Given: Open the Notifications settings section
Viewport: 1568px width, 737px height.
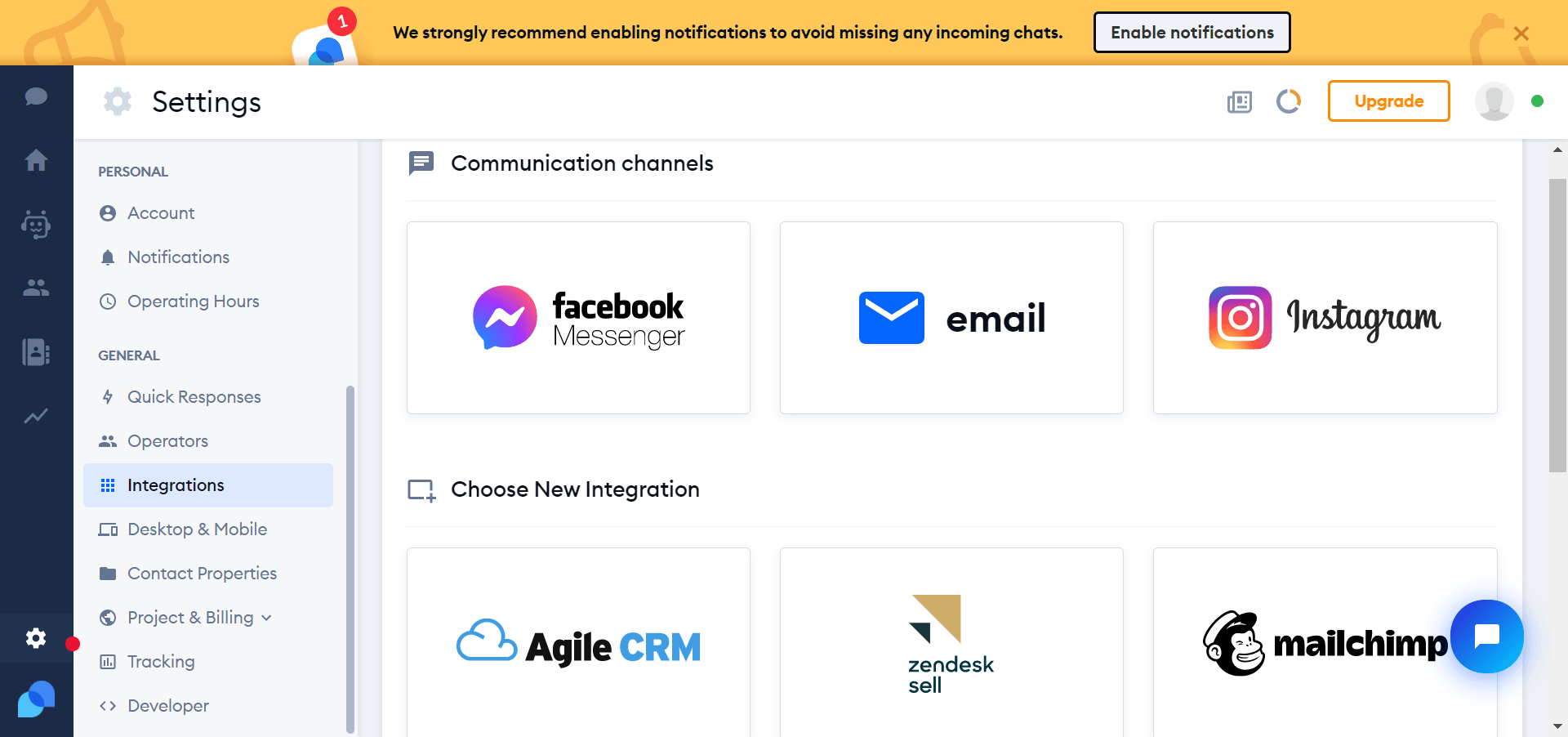Looking at the screenshot, I should (178, 257).
